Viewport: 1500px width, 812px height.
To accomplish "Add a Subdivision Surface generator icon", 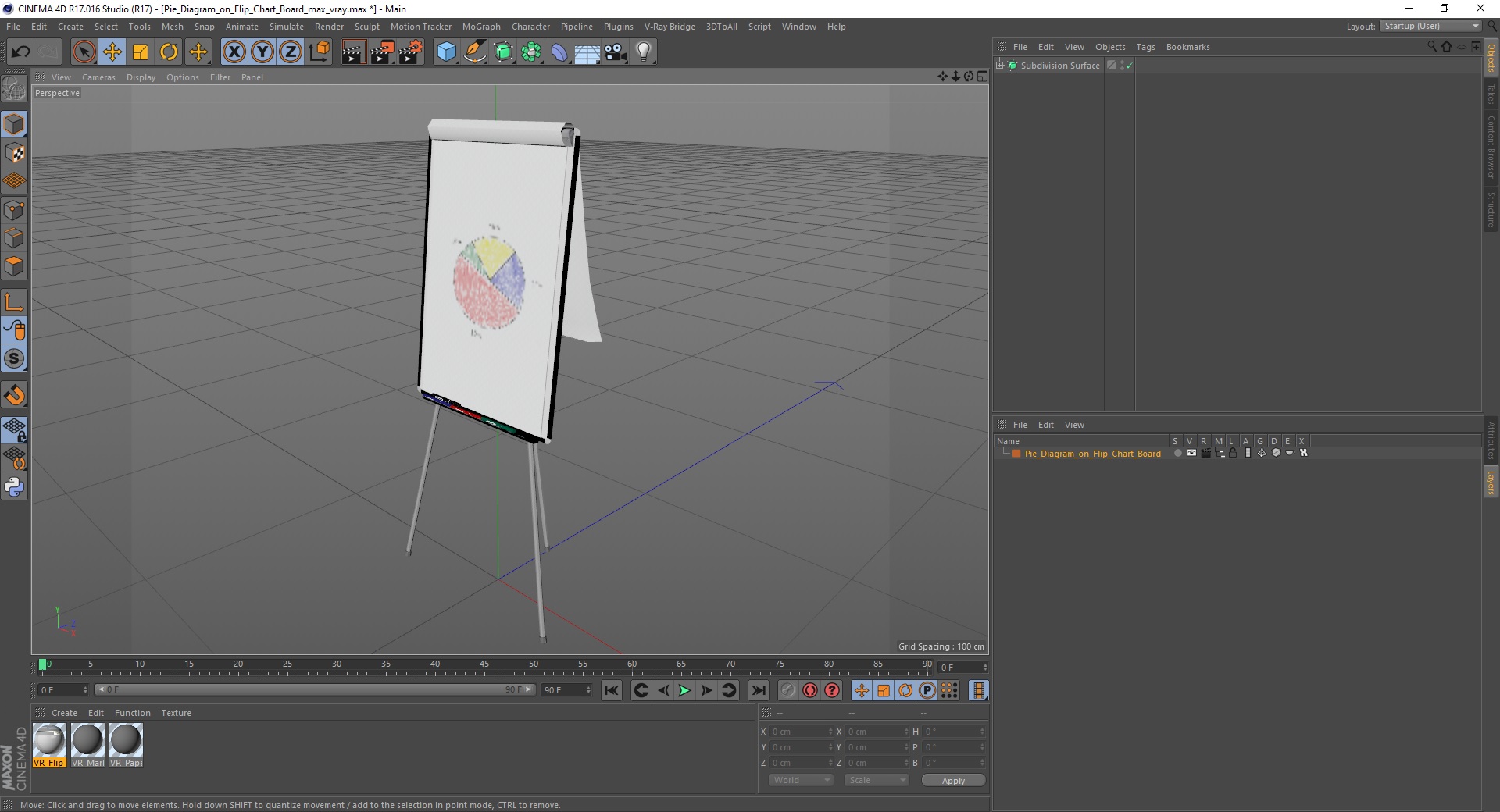I will [x=503, y=52].
